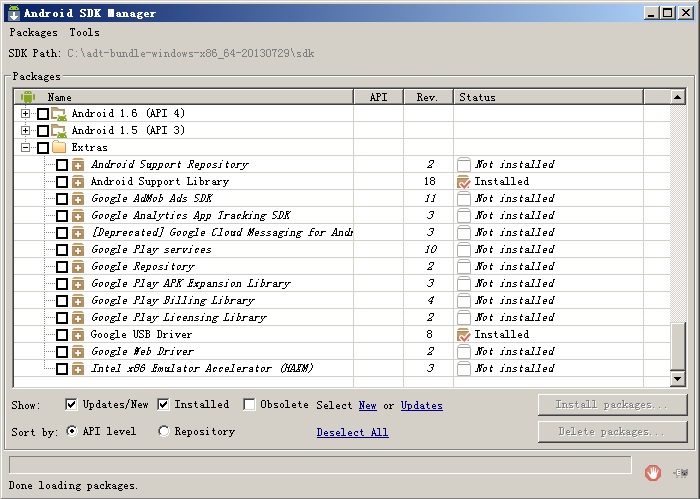Image resolution: width=700 pixels, height=499 pixels.
Task: Click the Android robot icon in Name header
Action: point(28,97)
